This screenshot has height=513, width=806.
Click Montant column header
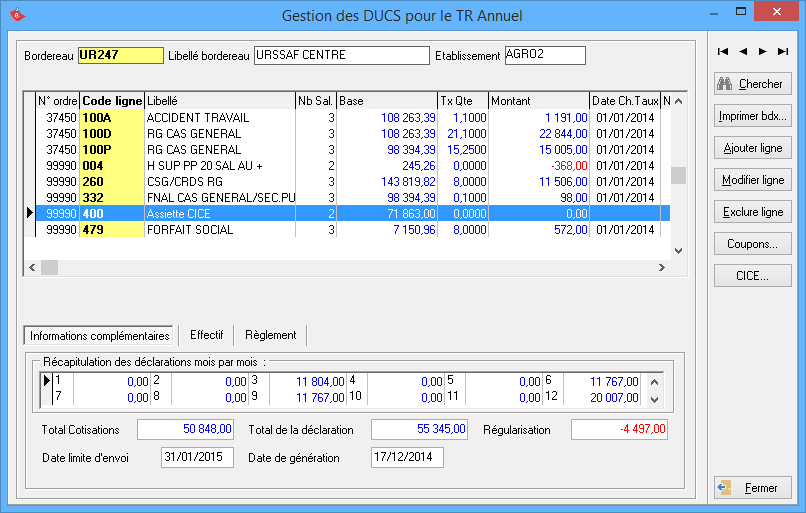coord(539,101)
